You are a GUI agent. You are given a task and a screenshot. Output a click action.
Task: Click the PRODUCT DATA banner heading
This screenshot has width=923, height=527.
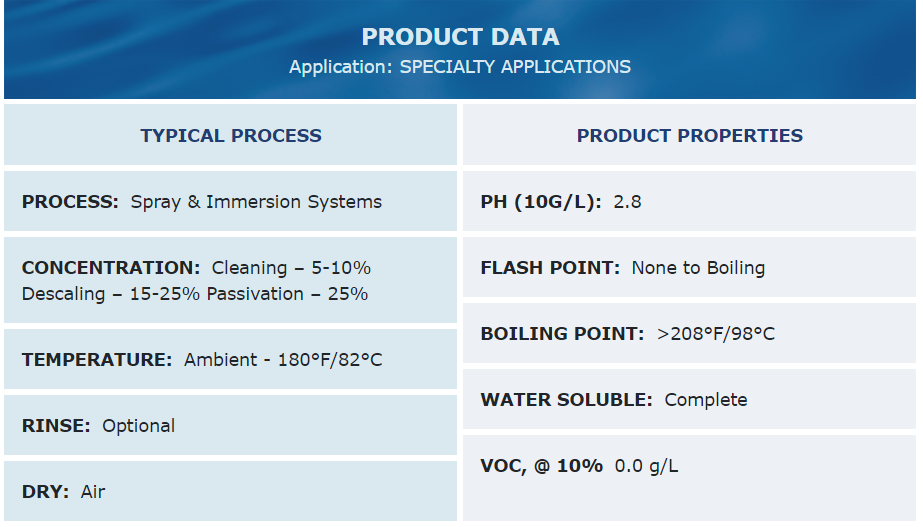460,37
